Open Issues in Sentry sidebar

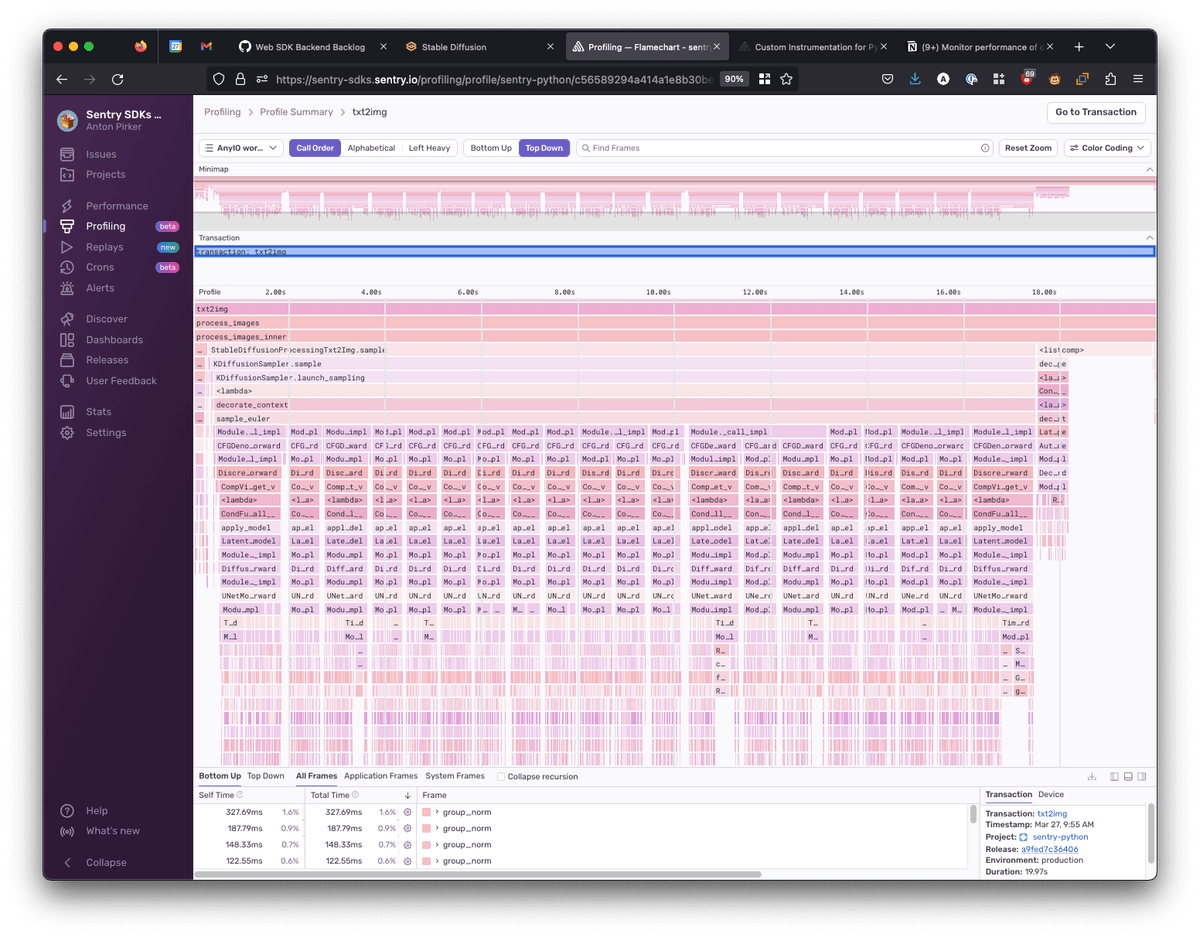pos(100,154)
